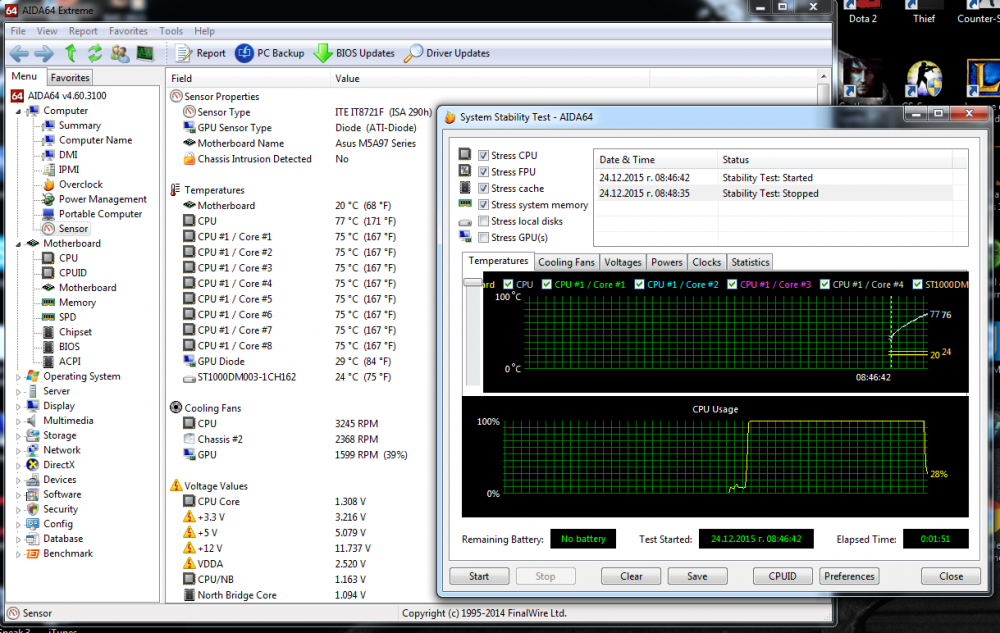Expand the Operating System node
1000x633 pixels.
pos(18,377)
